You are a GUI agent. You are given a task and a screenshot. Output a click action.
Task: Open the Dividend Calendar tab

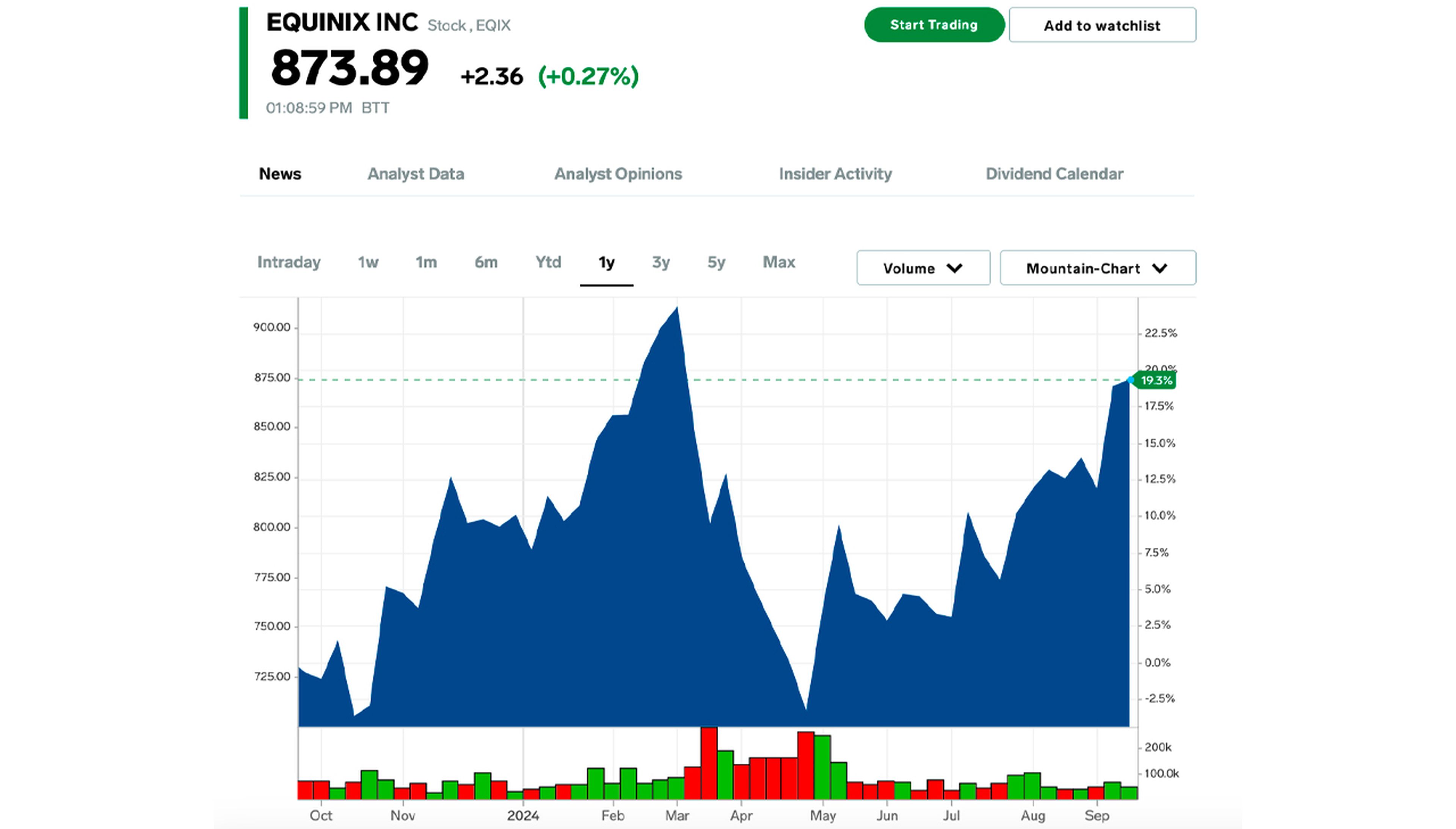(x=1054, y=174)
